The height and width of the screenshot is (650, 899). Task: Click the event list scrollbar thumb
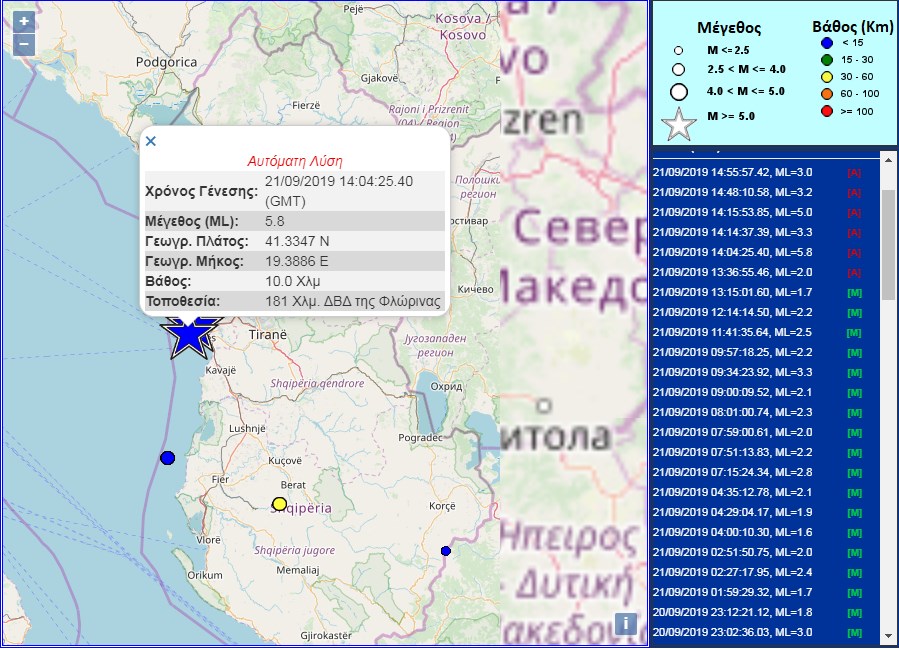click(888, 245)
